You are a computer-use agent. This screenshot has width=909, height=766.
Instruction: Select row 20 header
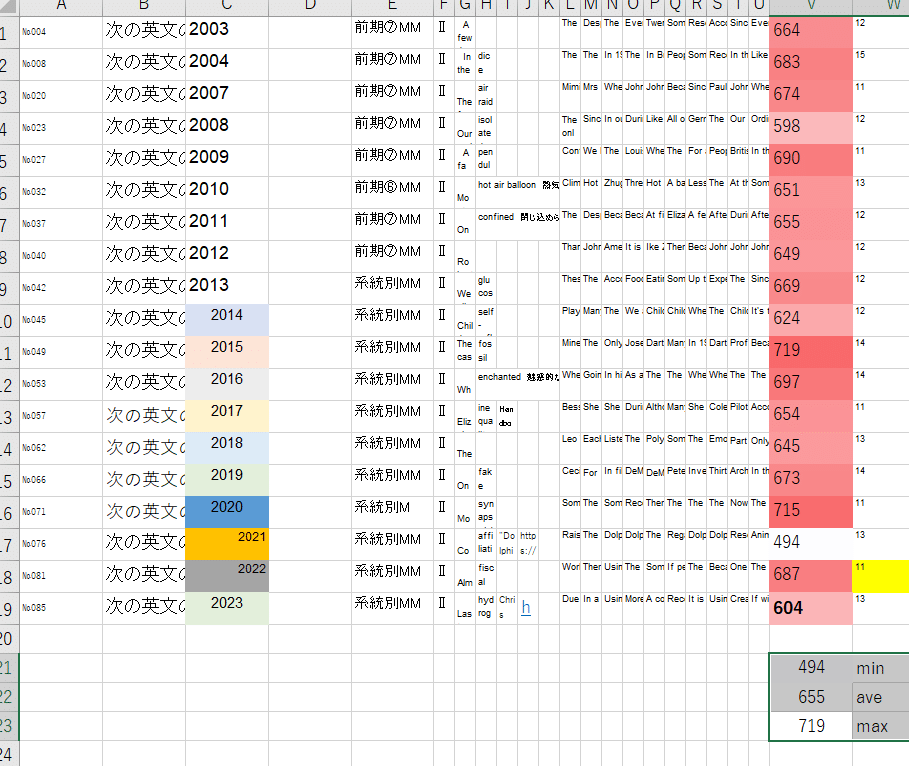9,638
